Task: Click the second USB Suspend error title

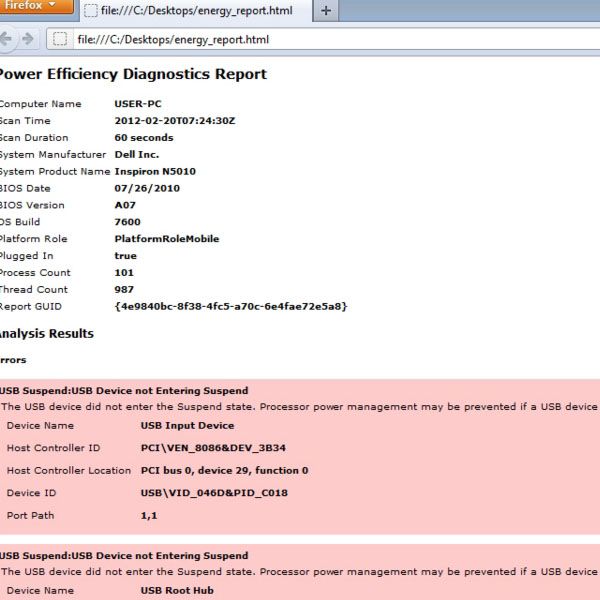Action: coord(124,555)
